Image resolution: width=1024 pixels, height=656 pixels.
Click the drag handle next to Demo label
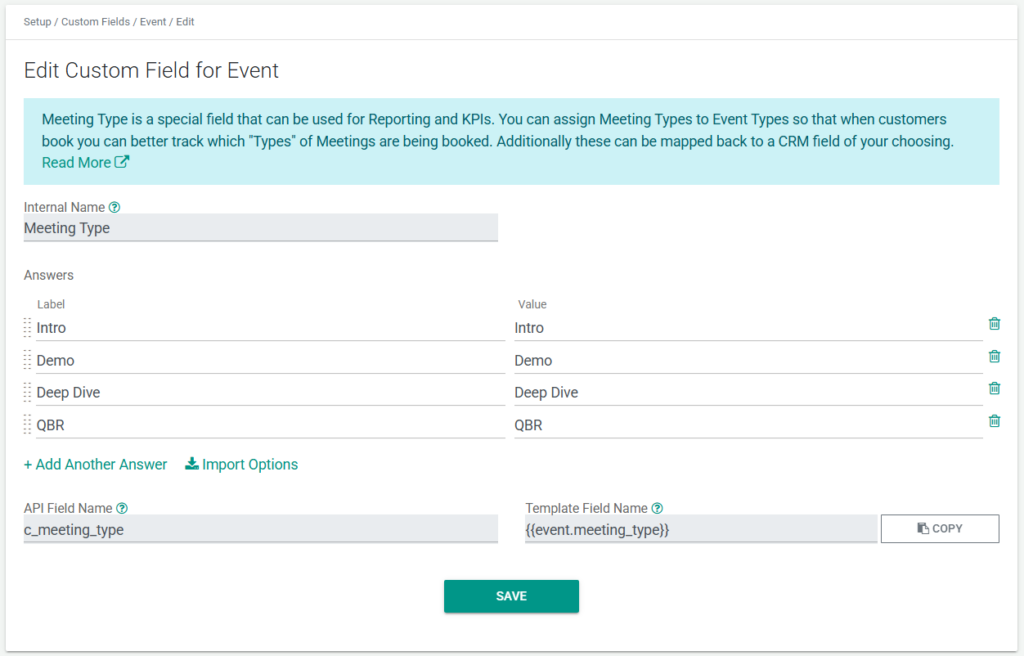(28, 360)
